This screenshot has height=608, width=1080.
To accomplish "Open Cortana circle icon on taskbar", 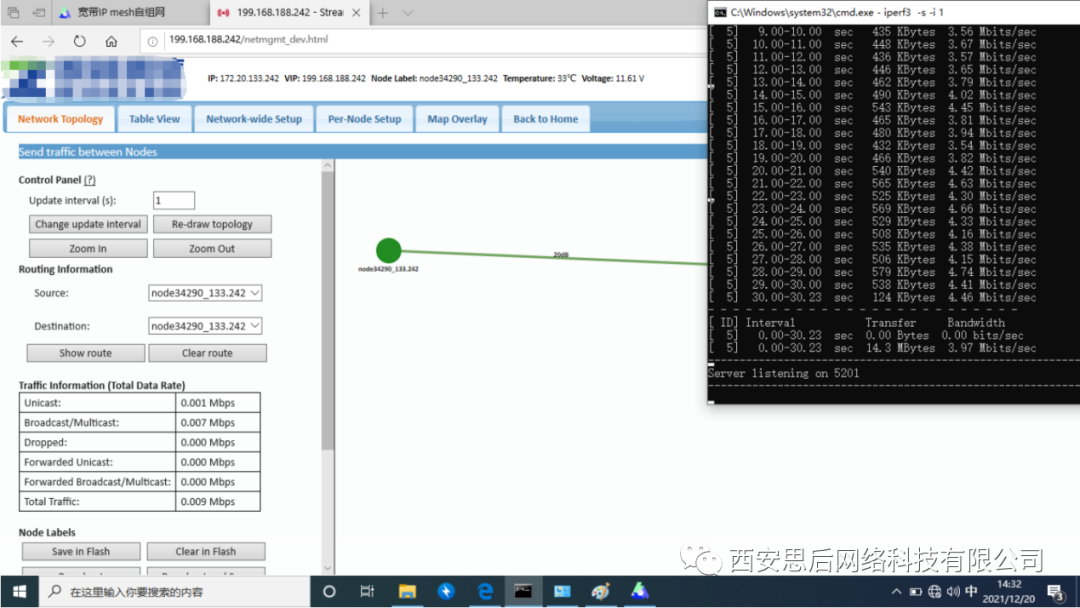I will [329, 591].
